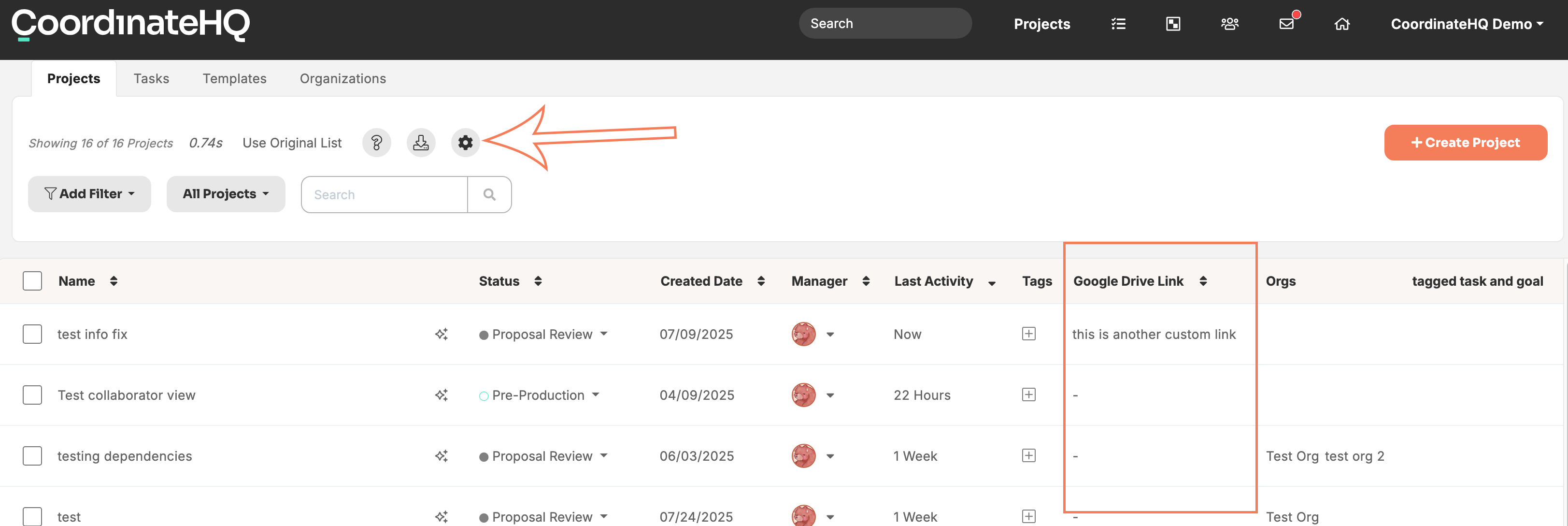
Task: Change Pre-Production status for Test collaborator view
Action: (539, 395)
